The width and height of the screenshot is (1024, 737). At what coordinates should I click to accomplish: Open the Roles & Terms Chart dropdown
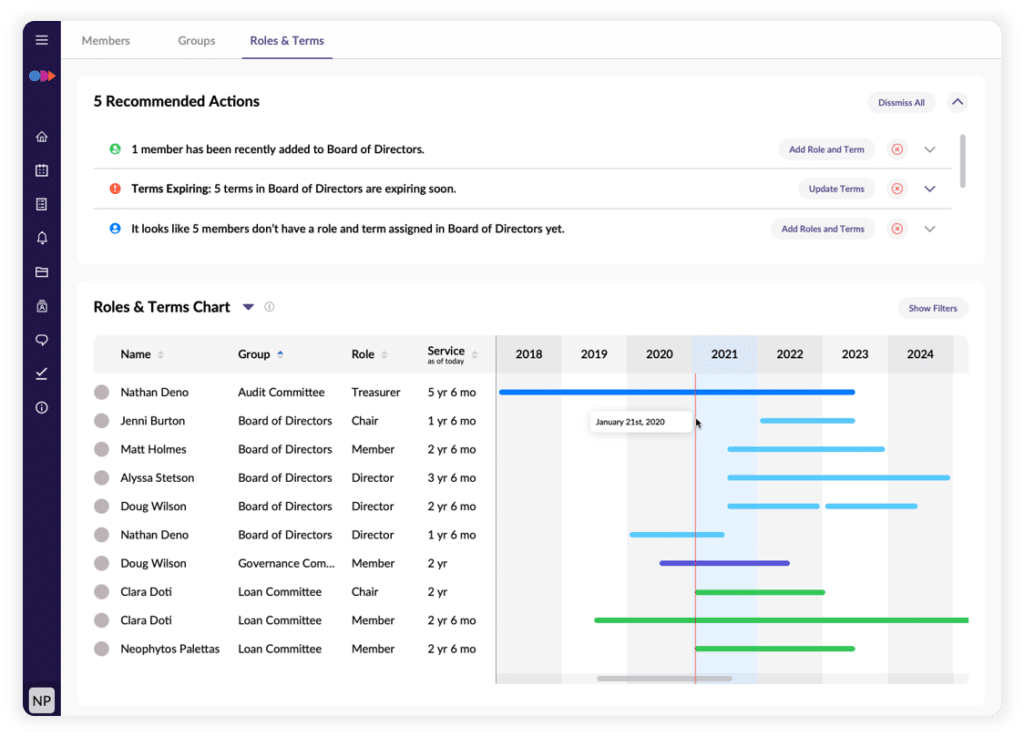[x=249, y=307]
